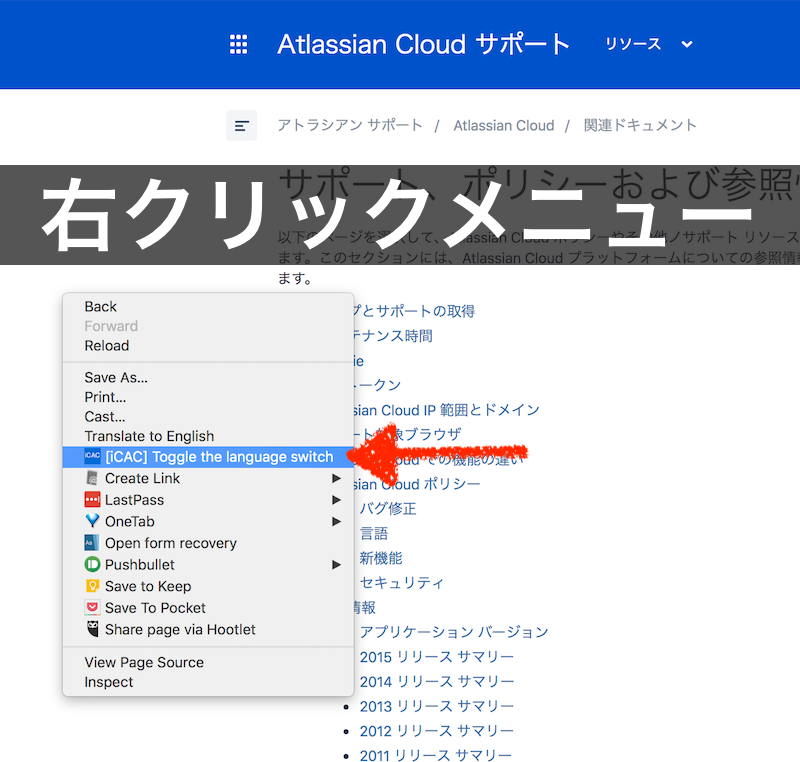800x762 pixels.
Task: Open the セキュリティ link
Action: (x=402, y=582)
